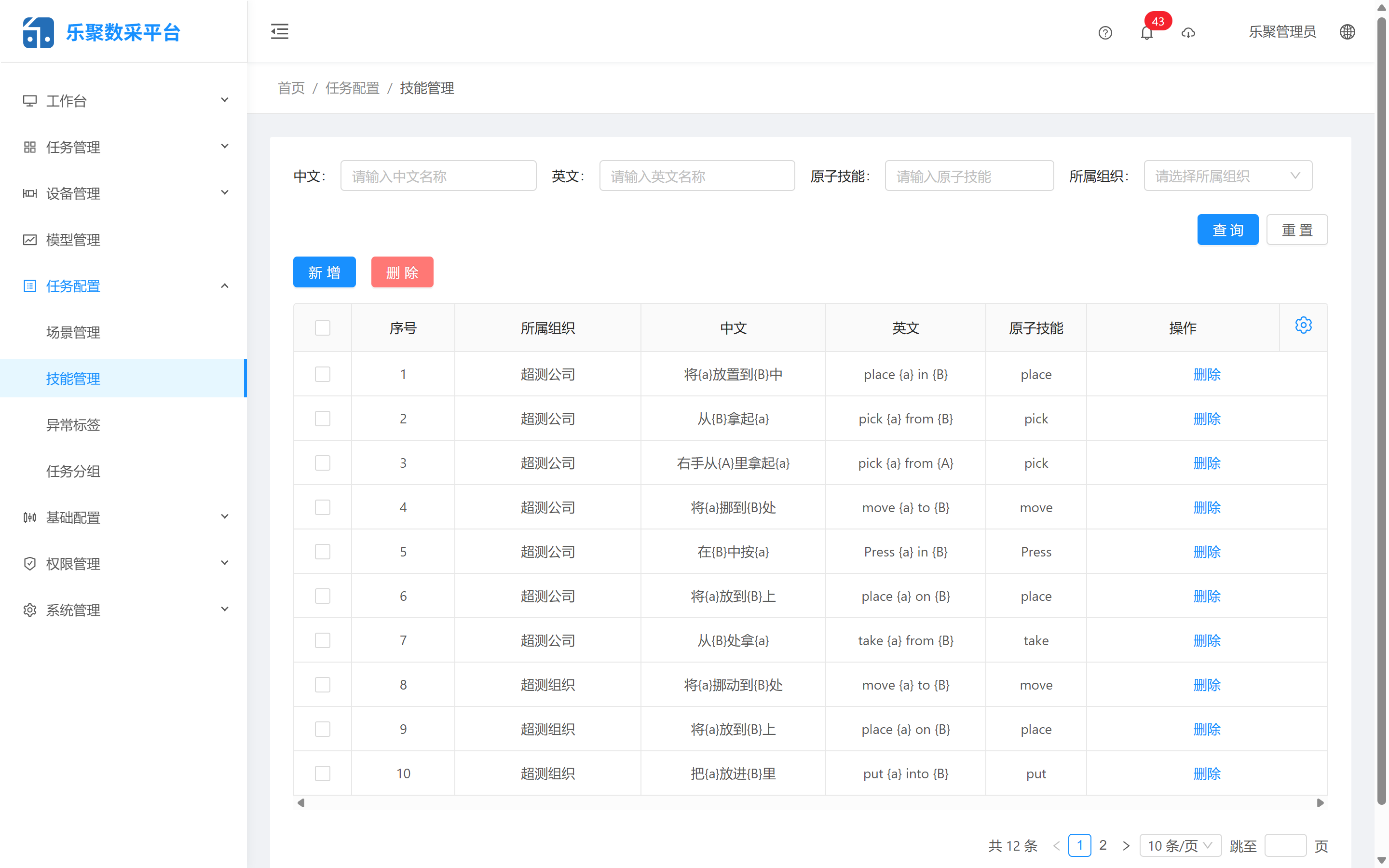Select the 模型管理 sidebar icon

30,239
